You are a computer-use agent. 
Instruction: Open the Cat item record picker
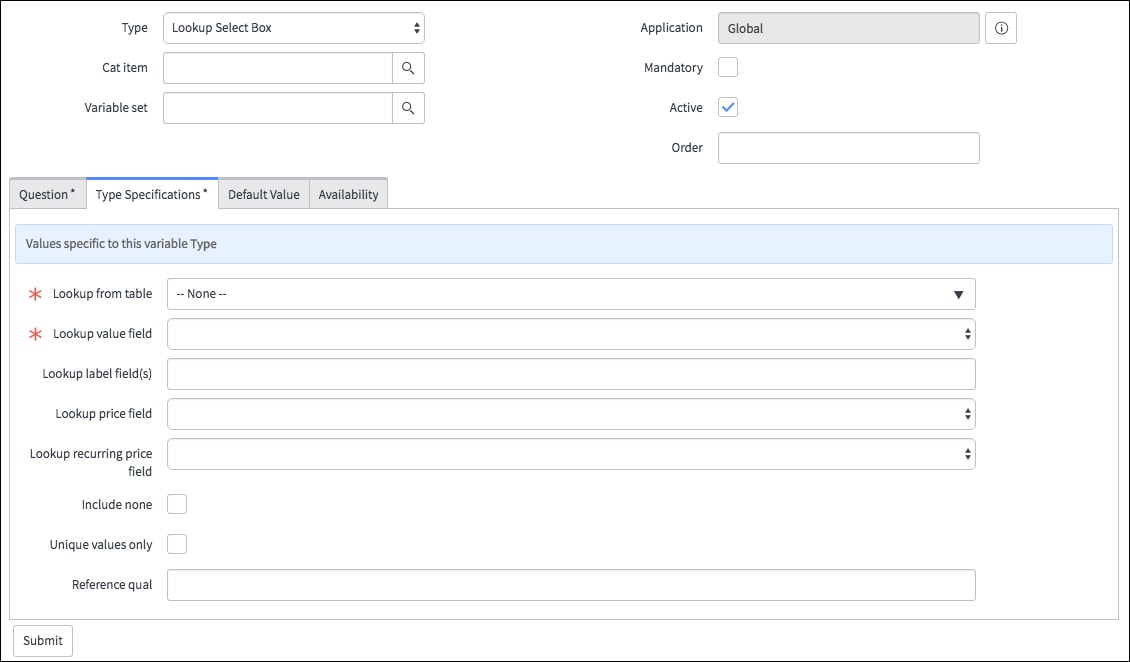pyautogui.click(x=408, y=67)
